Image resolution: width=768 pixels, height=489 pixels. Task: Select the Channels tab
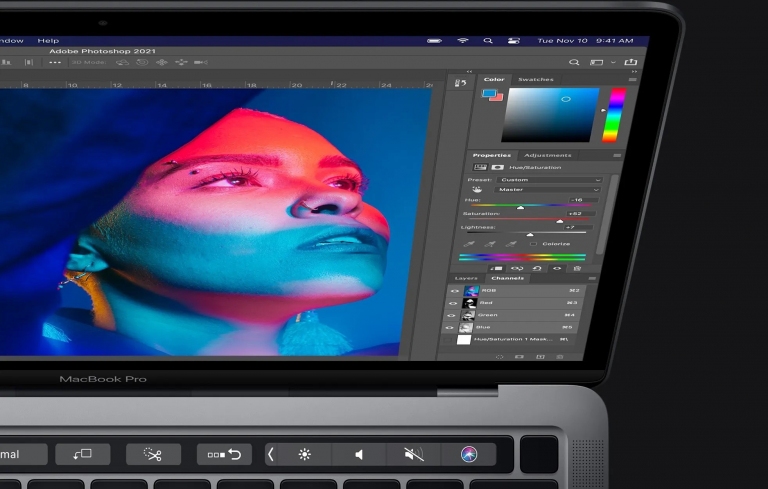pyautogui.click(x=507, y=278)
